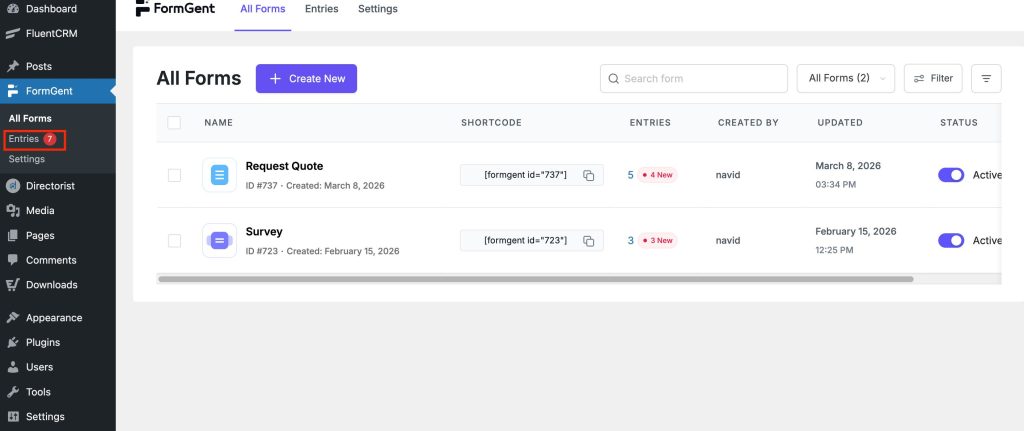The height and width of the screenshot is (431, 1024).
Task: Click the 3 New entries badge
Action: pos(658,240)
